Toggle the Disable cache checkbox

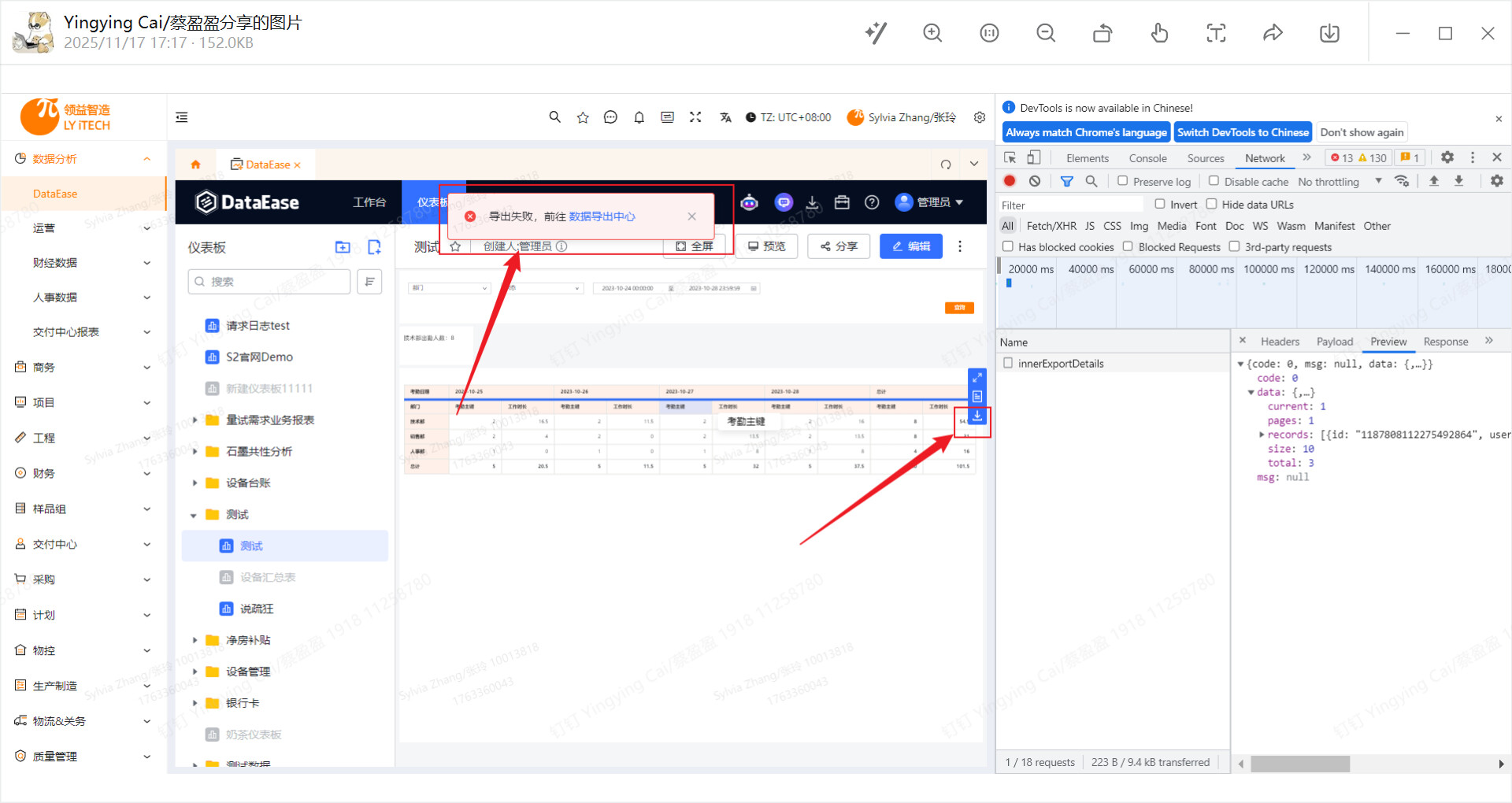tap(1214, 181)
